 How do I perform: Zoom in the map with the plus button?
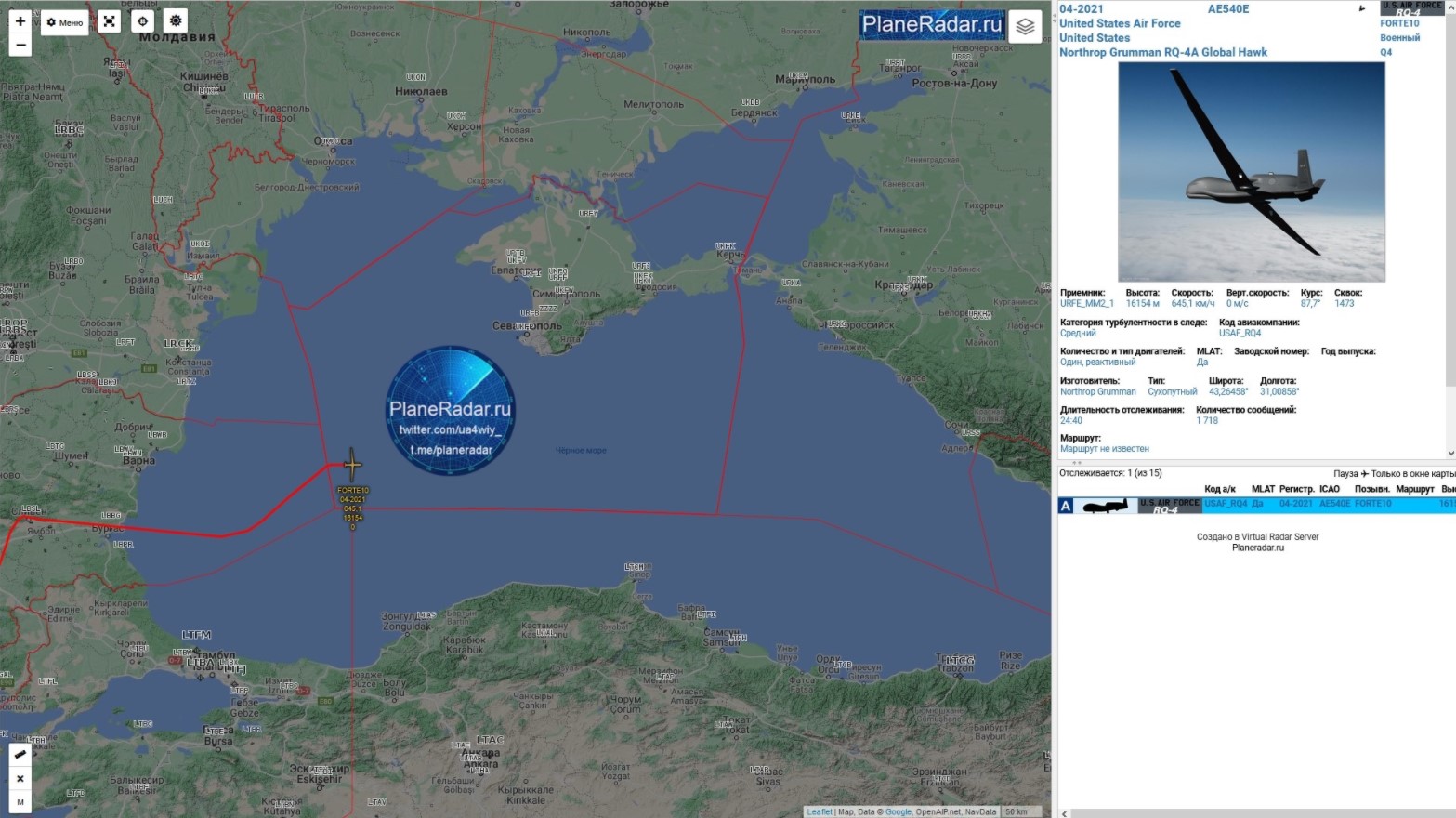tap(20, 21)
